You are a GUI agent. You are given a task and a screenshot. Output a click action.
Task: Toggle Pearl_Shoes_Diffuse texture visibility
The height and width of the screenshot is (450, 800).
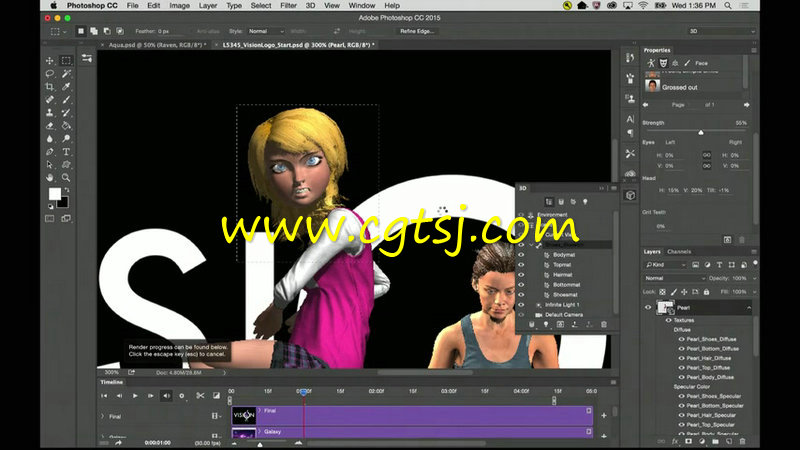(681, 339)
